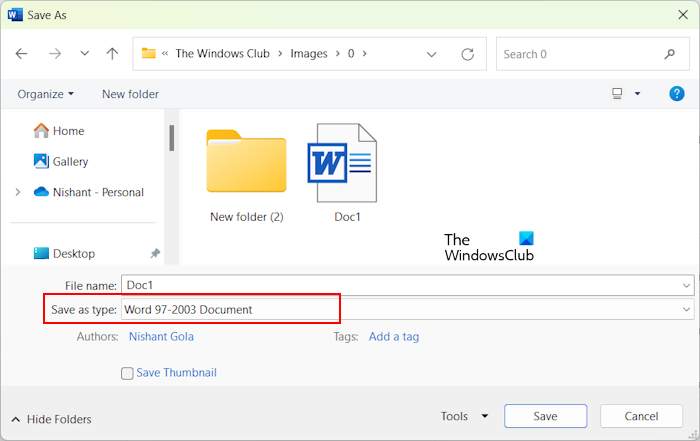Open the Organize menu
Screen dimensions: 700x441
pyautogui.click(x=46, y=94)
